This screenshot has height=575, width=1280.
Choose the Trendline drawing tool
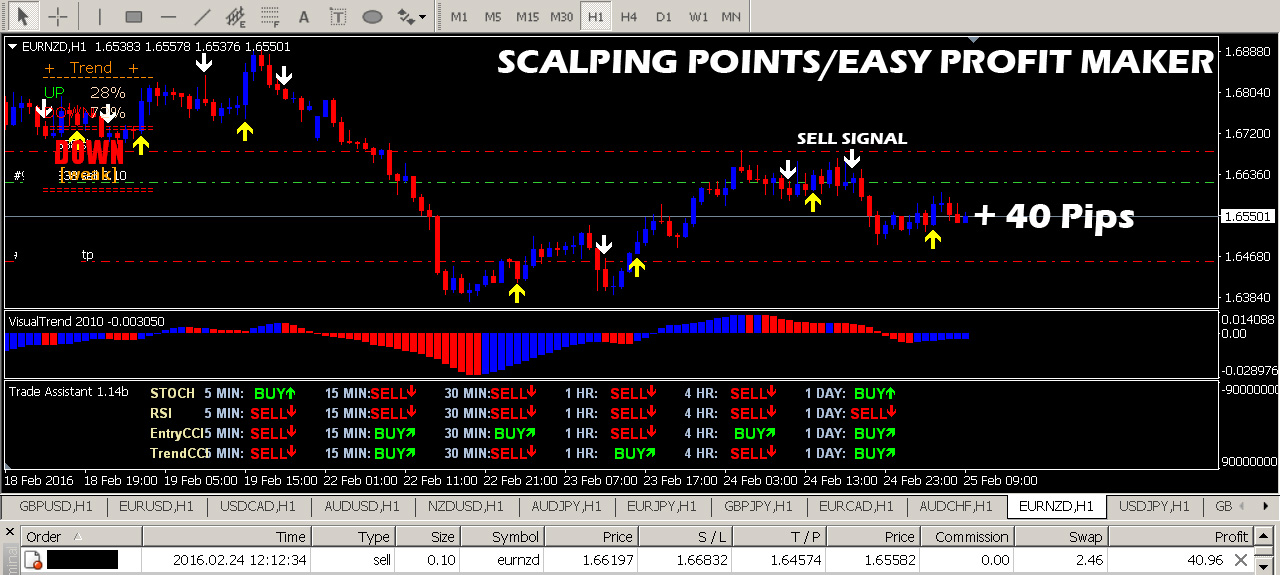202,16
